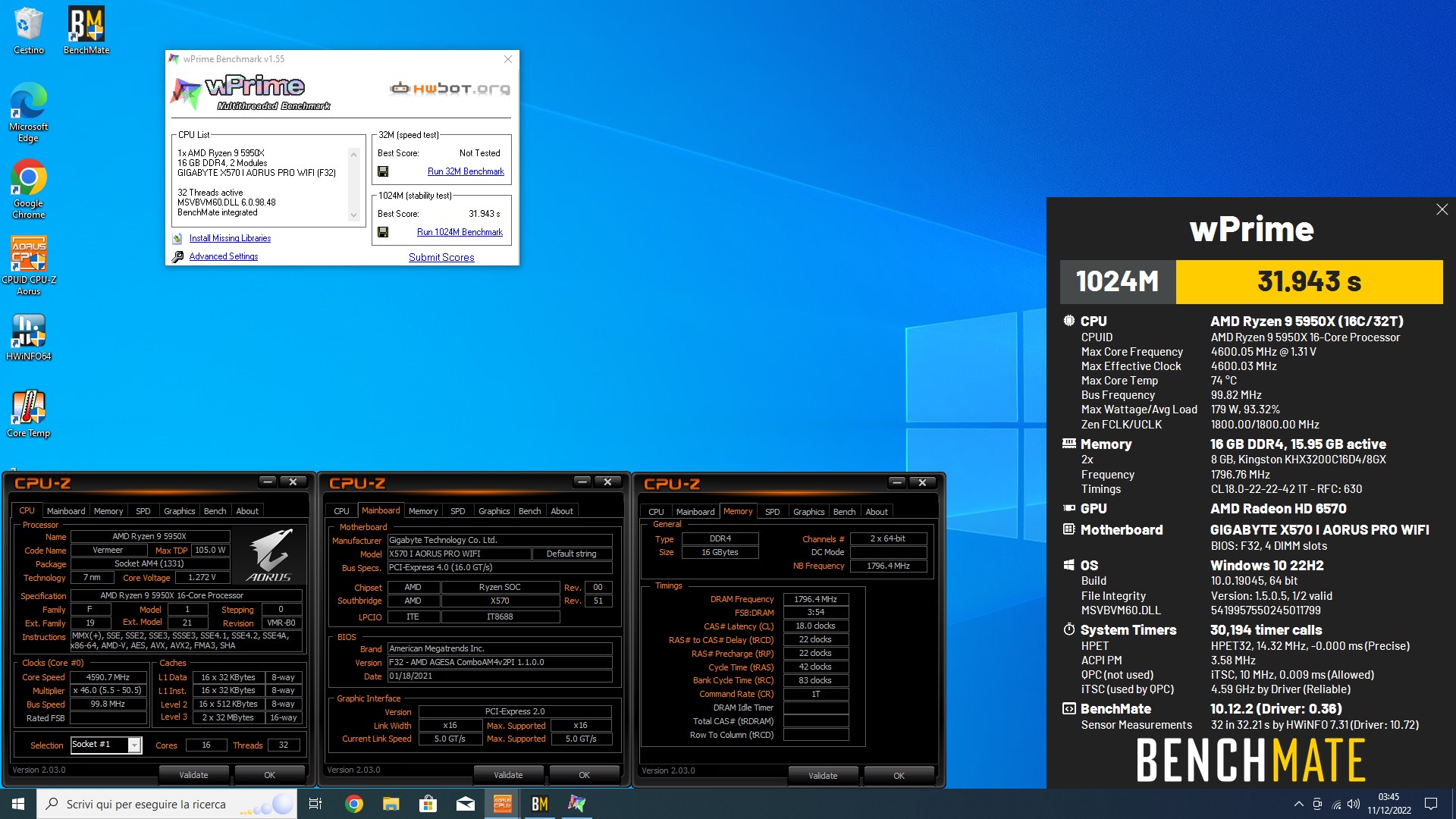Click the Install Missing Libraries icon

pos(177,238)
